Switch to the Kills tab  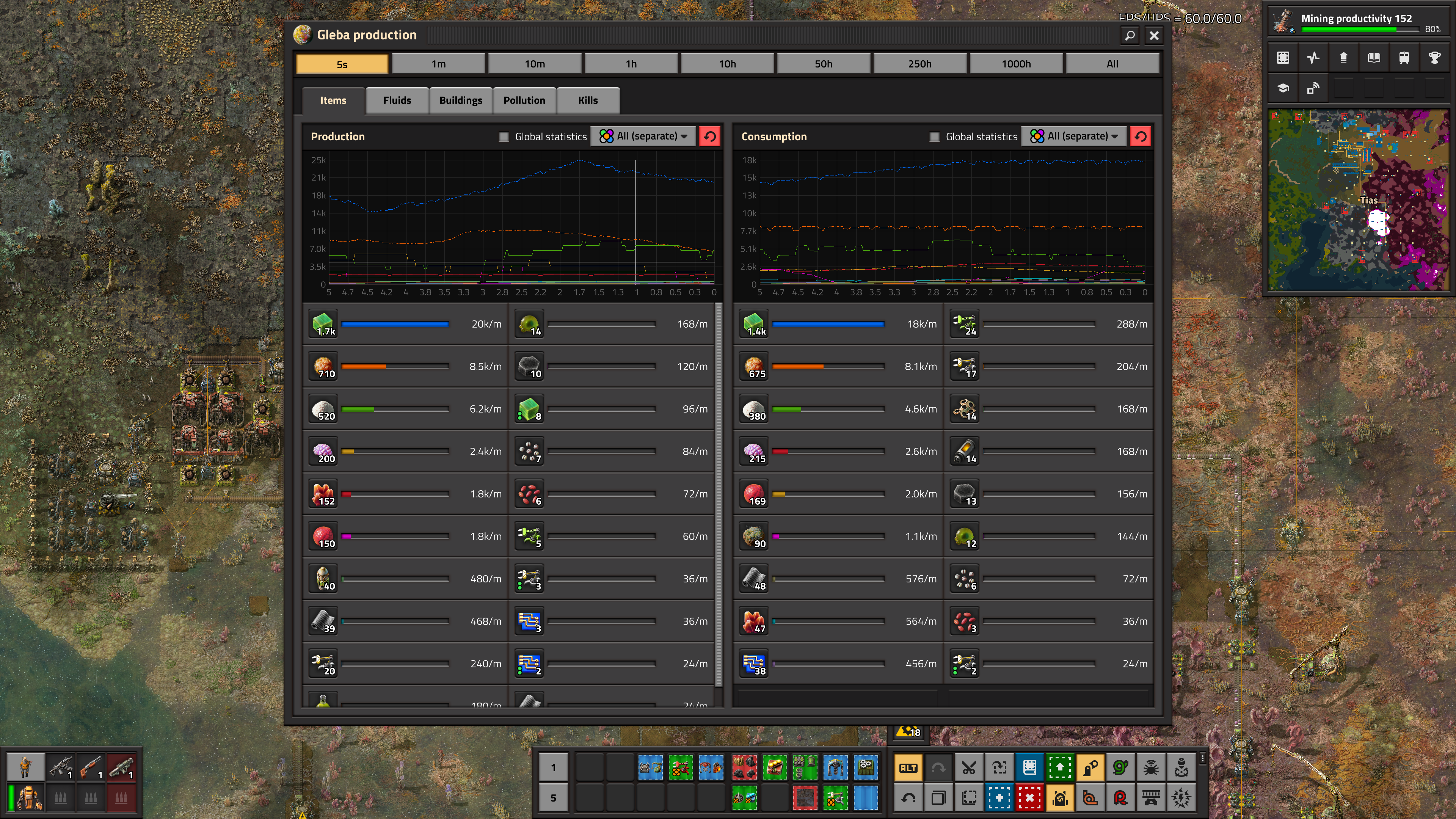(588, 100)
